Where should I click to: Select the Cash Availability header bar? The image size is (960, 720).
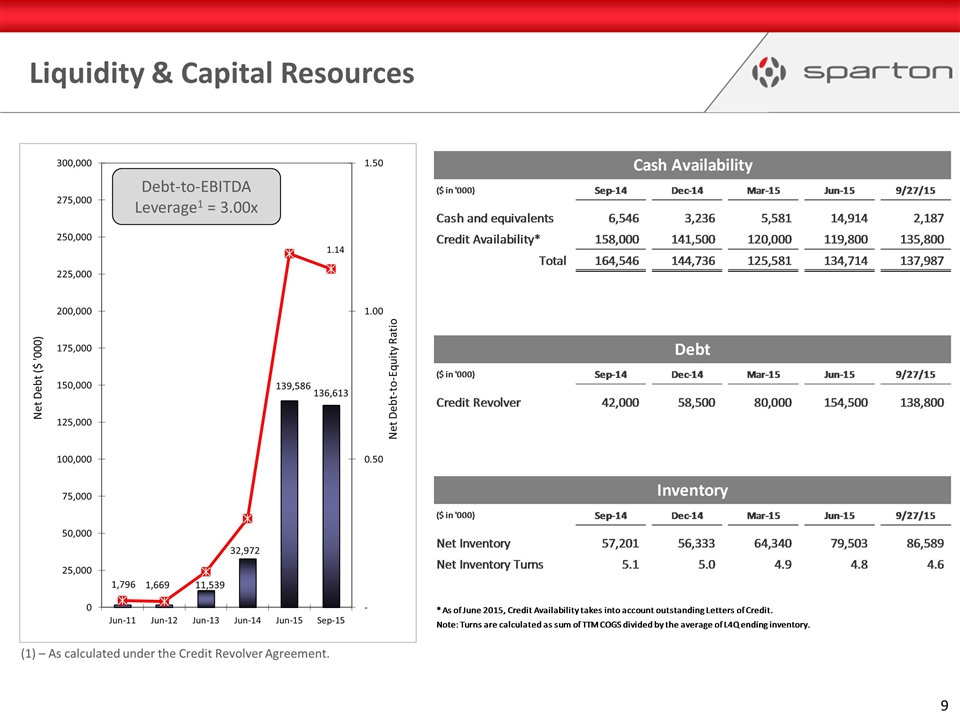click(x=692, y=164)
